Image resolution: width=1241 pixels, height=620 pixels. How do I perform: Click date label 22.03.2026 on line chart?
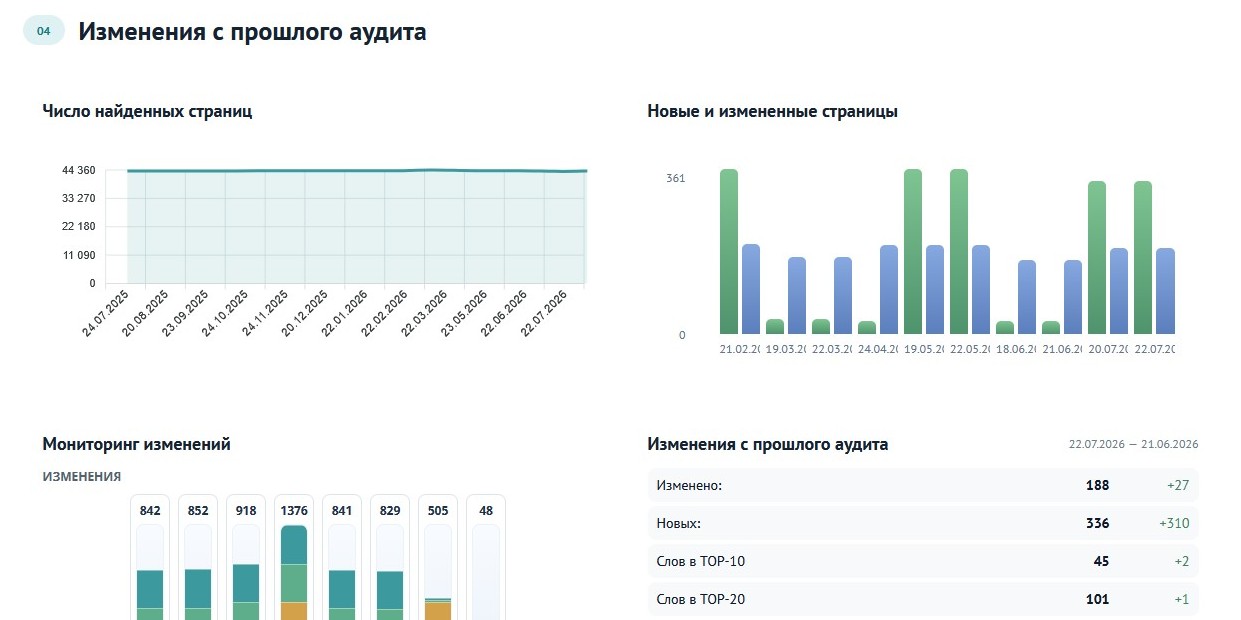pyautogui.click(x=424, y=313)
